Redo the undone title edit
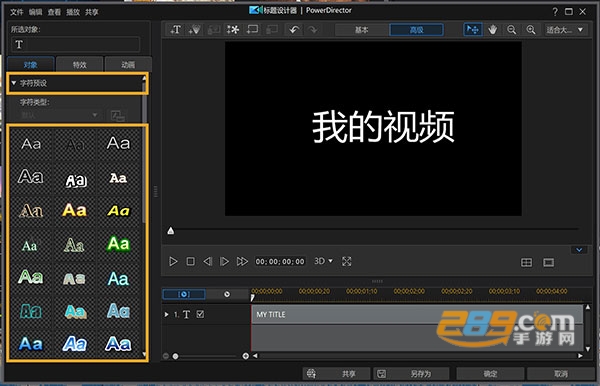 coord(313,29)
